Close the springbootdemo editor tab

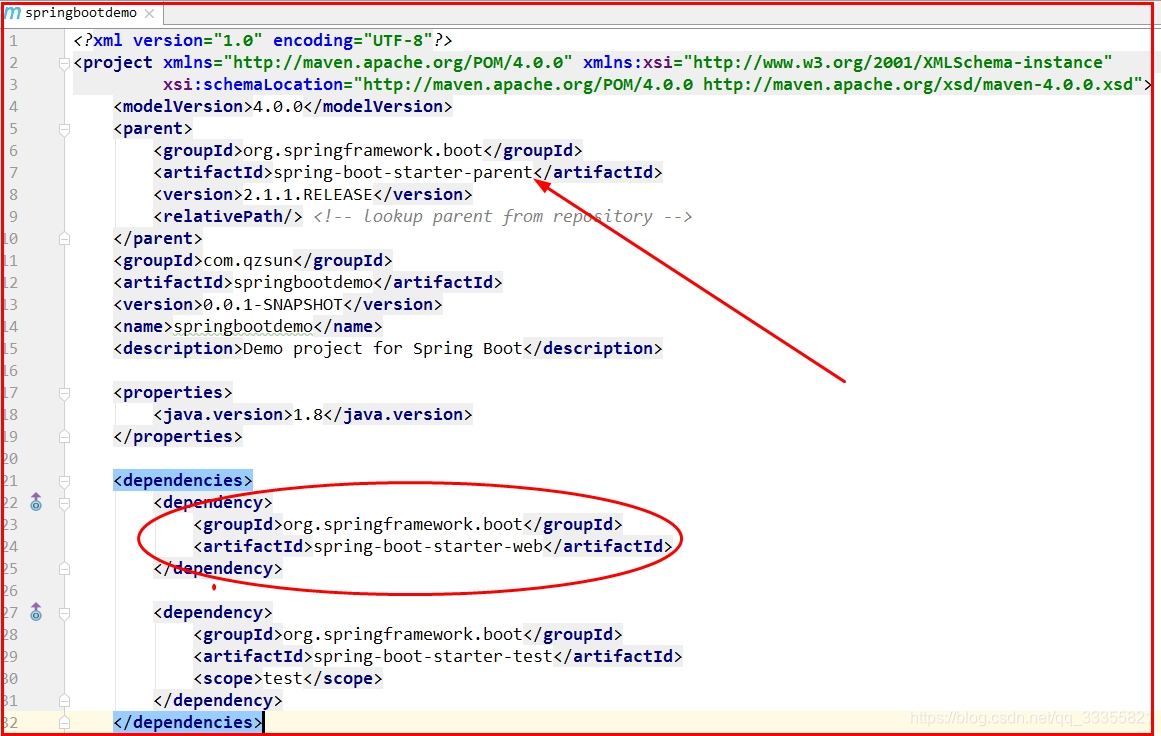click(150, 13)
